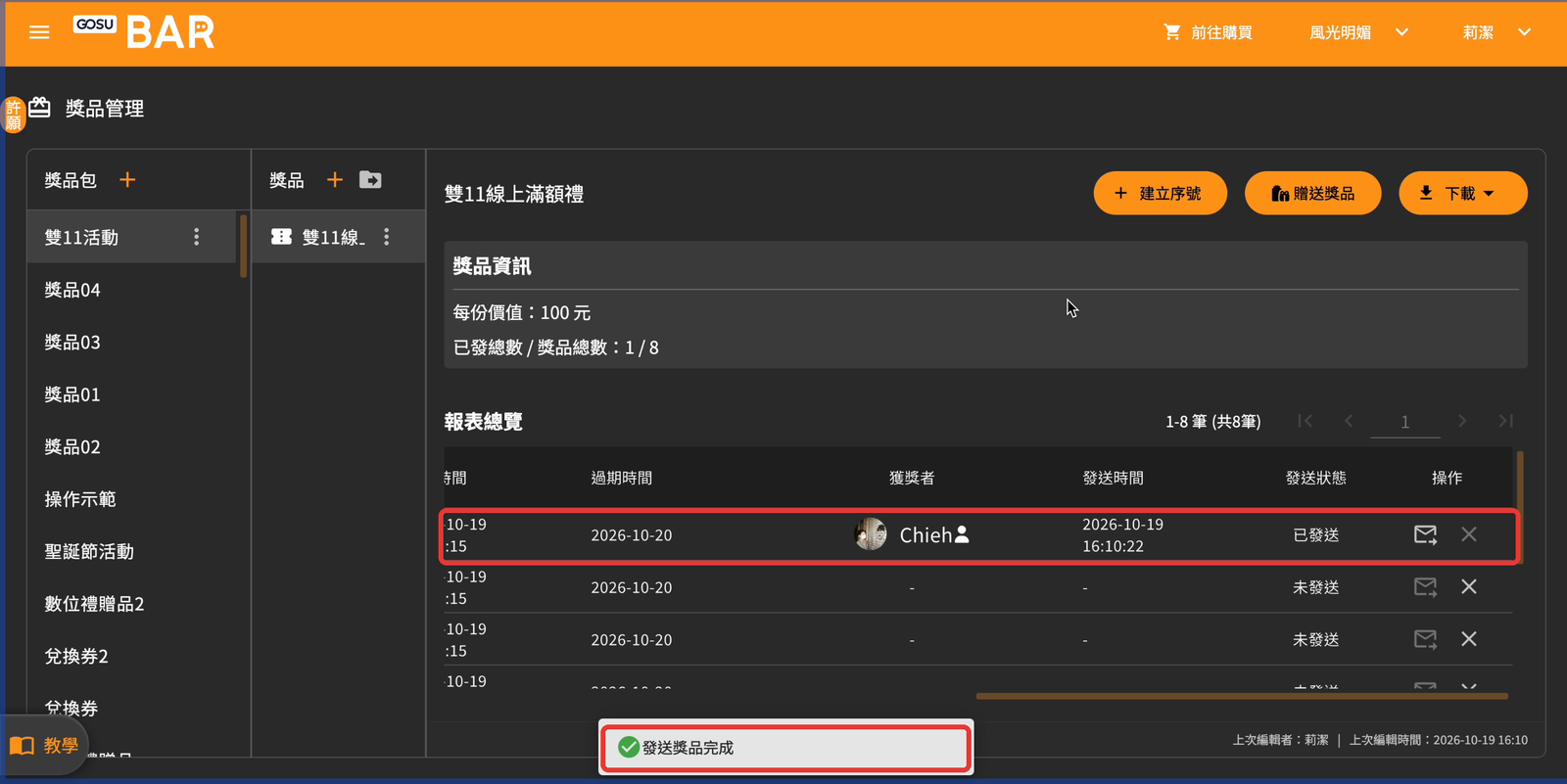Select 獎品01 in prize pack list
1567x784 pixels.
(131, 394)
